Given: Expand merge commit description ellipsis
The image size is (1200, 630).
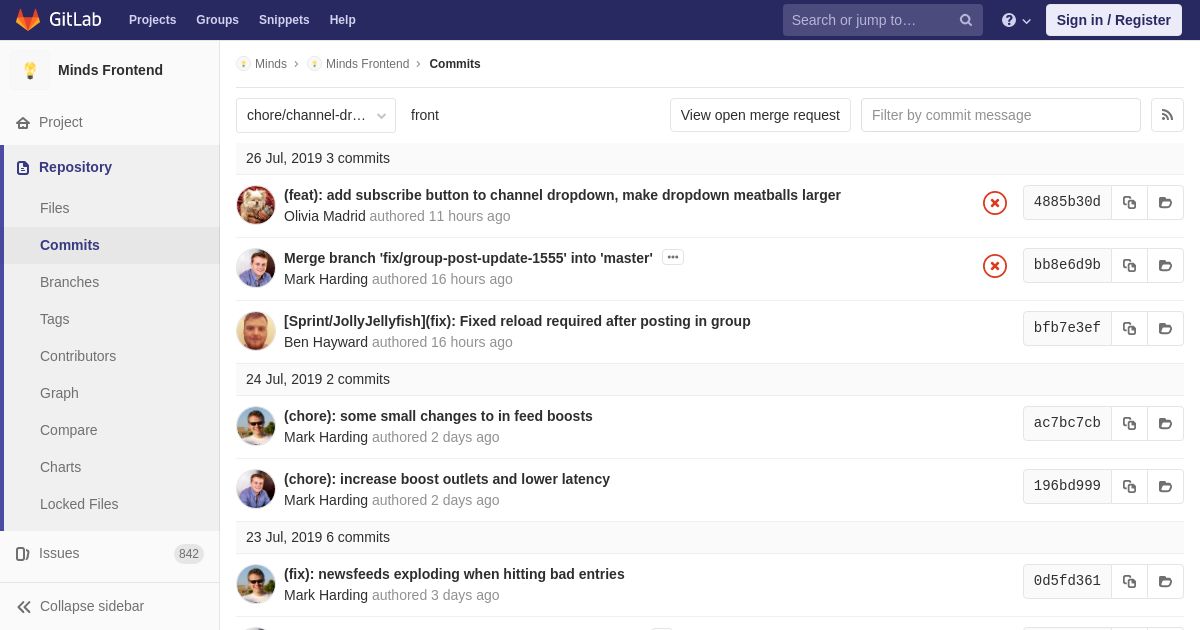Looking at the screenshot, I should [x=673, y=257].
